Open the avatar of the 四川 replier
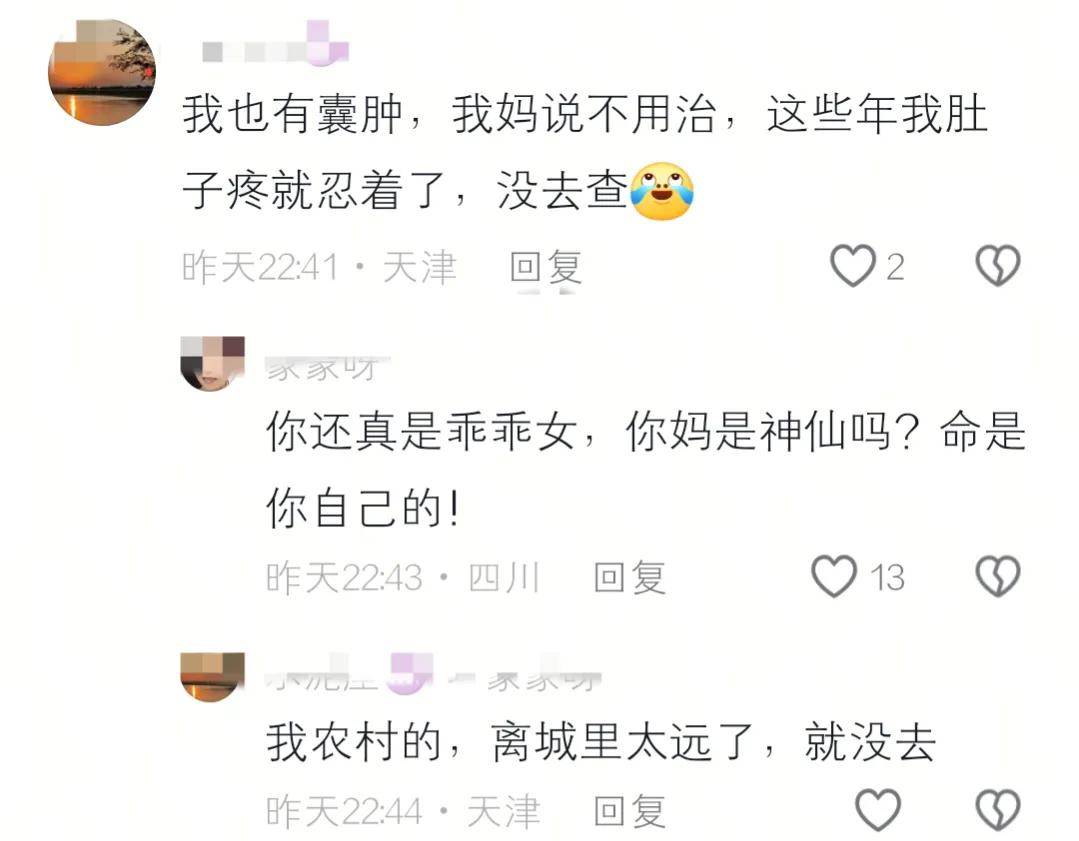1079x841 pixels. 213,363
